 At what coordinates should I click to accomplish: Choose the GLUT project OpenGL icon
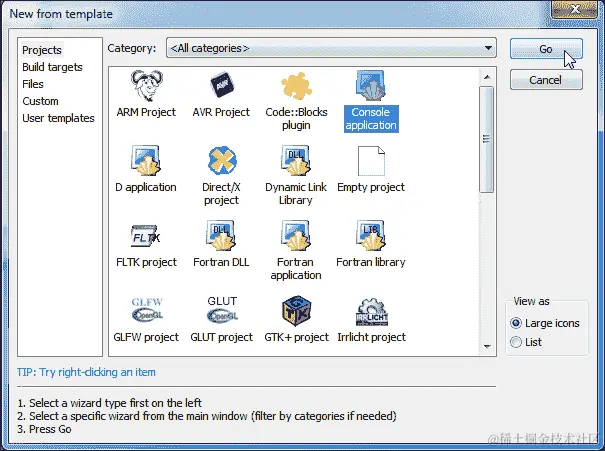[x=222, y=310]
